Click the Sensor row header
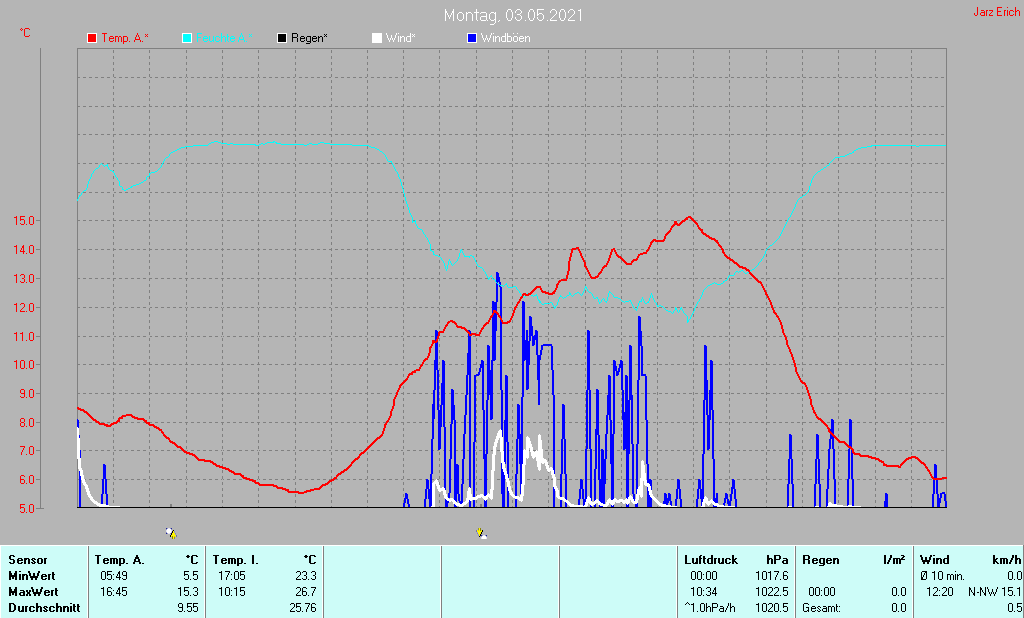Viewport: 1024px width, 618px height. tap(28, 560)
